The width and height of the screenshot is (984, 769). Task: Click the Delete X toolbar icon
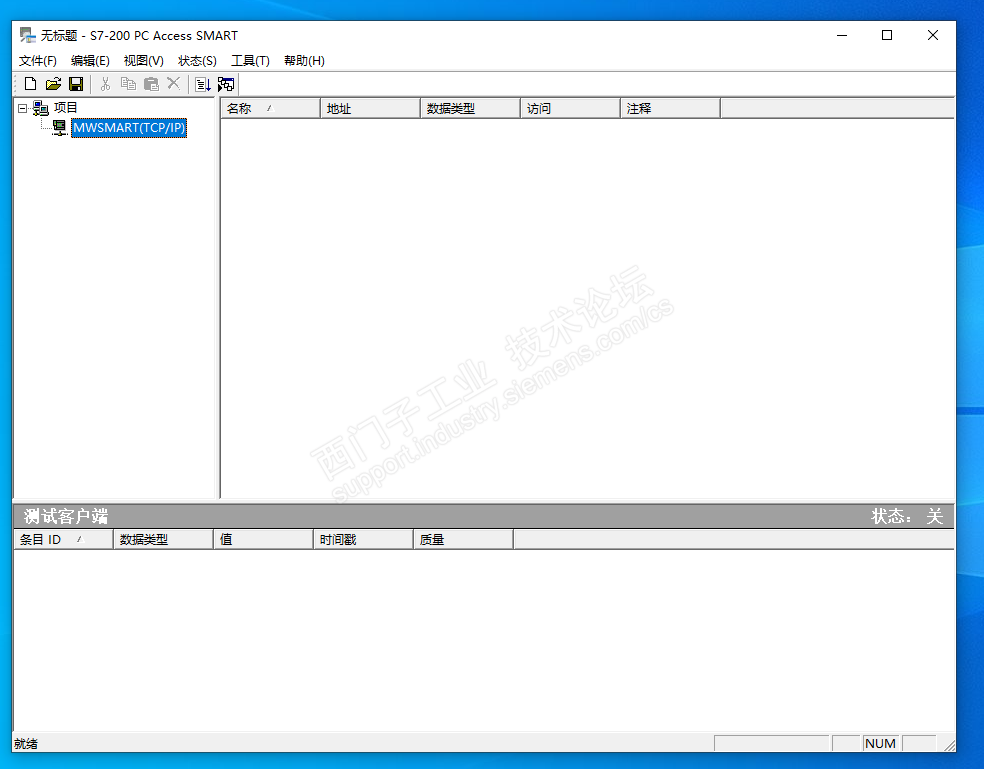point(174,83)
